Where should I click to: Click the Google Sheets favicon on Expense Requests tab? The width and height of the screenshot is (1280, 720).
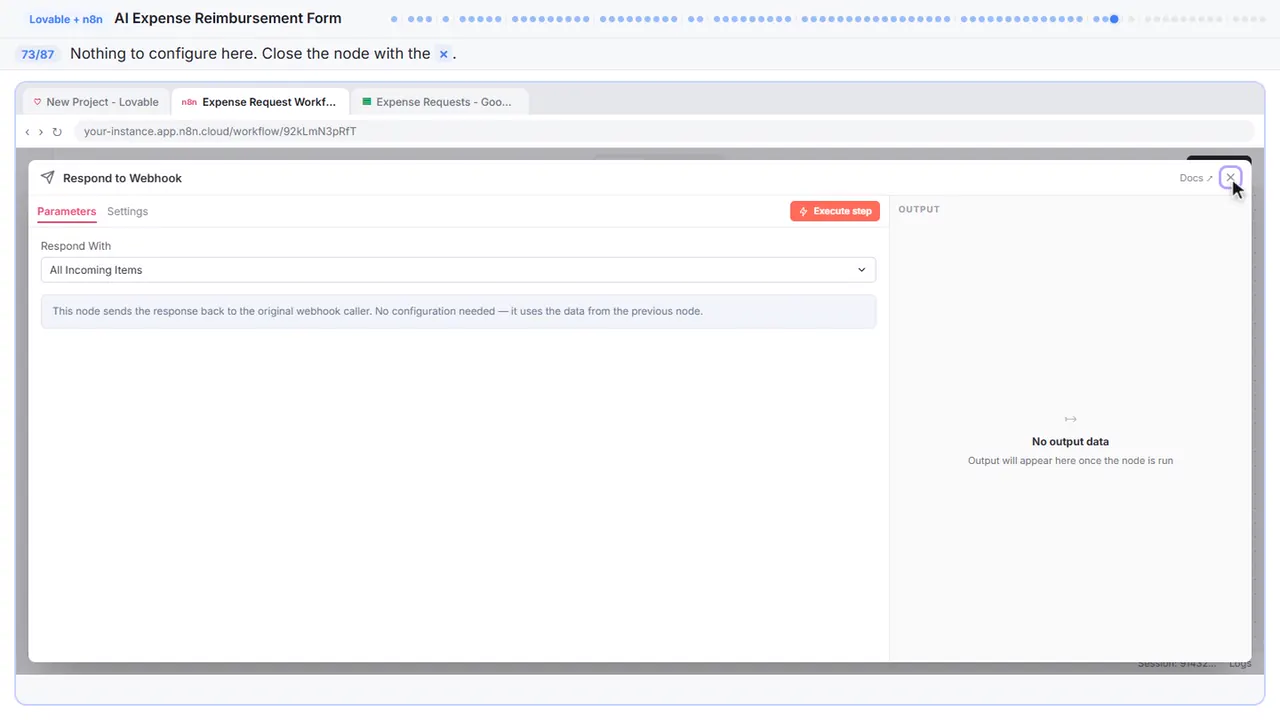coord(367,102)
